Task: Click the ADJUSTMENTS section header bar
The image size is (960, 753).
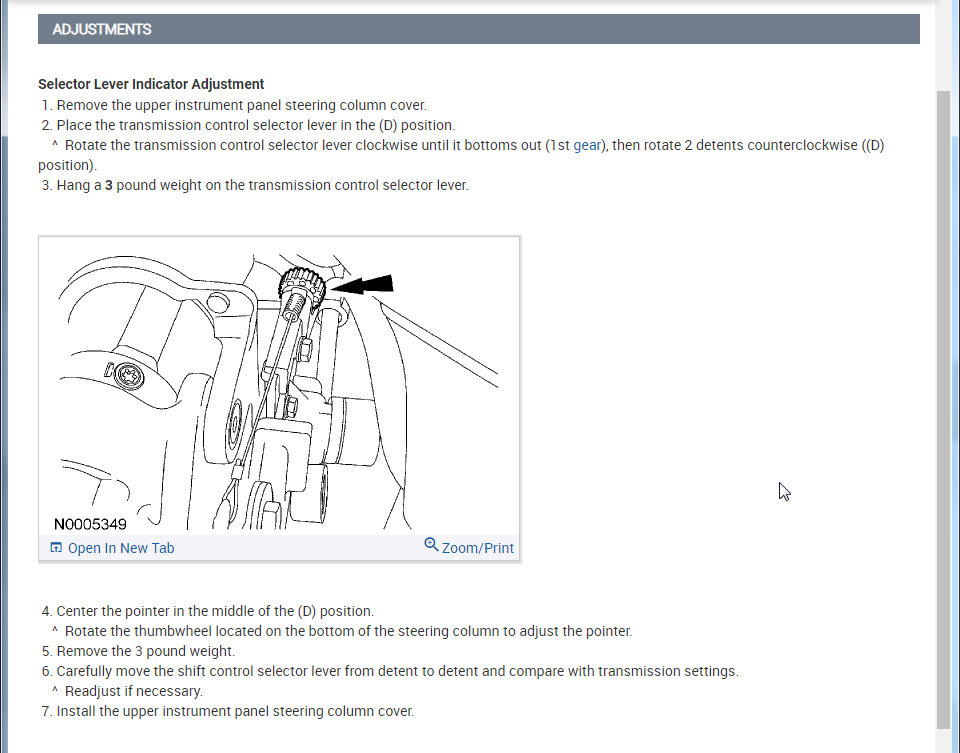Action: point(478,29)
